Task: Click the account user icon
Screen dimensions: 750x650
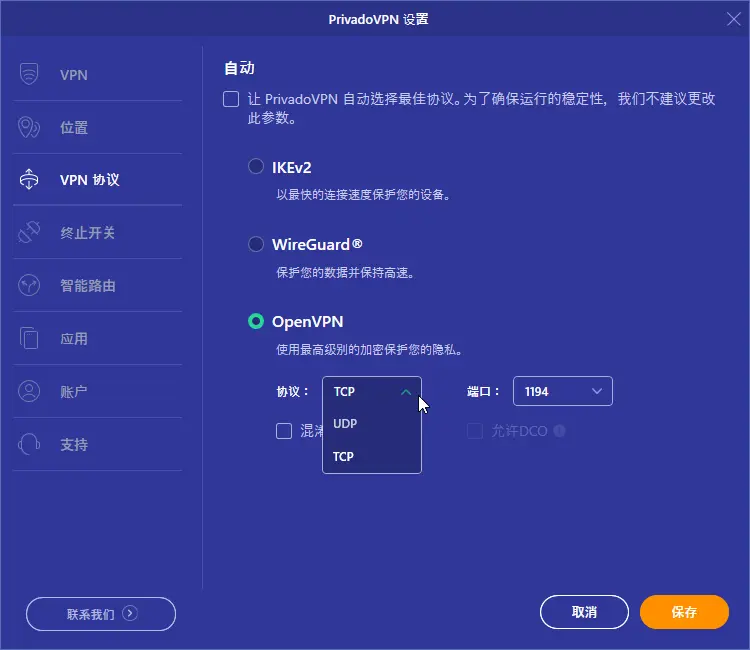Action: 29,391
